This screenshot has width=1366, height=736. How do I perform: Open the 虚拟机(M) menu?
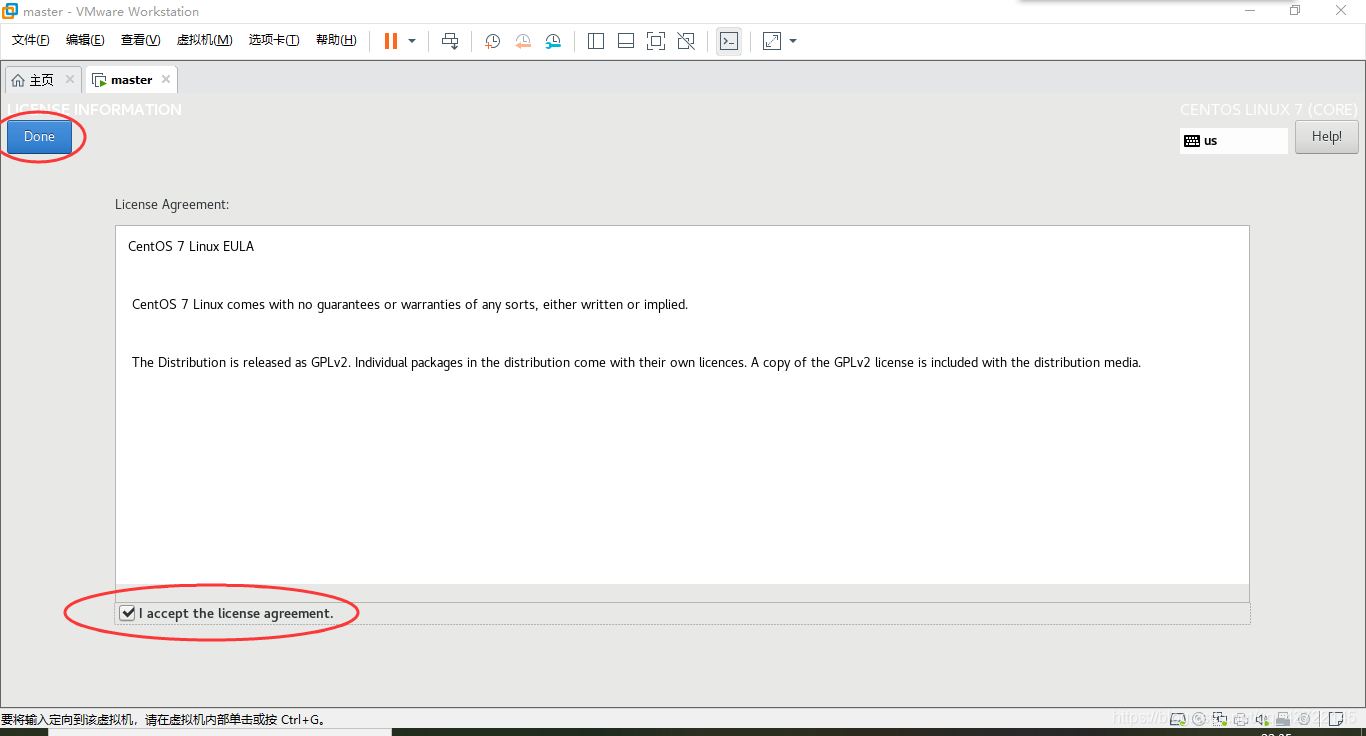[x=204, y=40]
